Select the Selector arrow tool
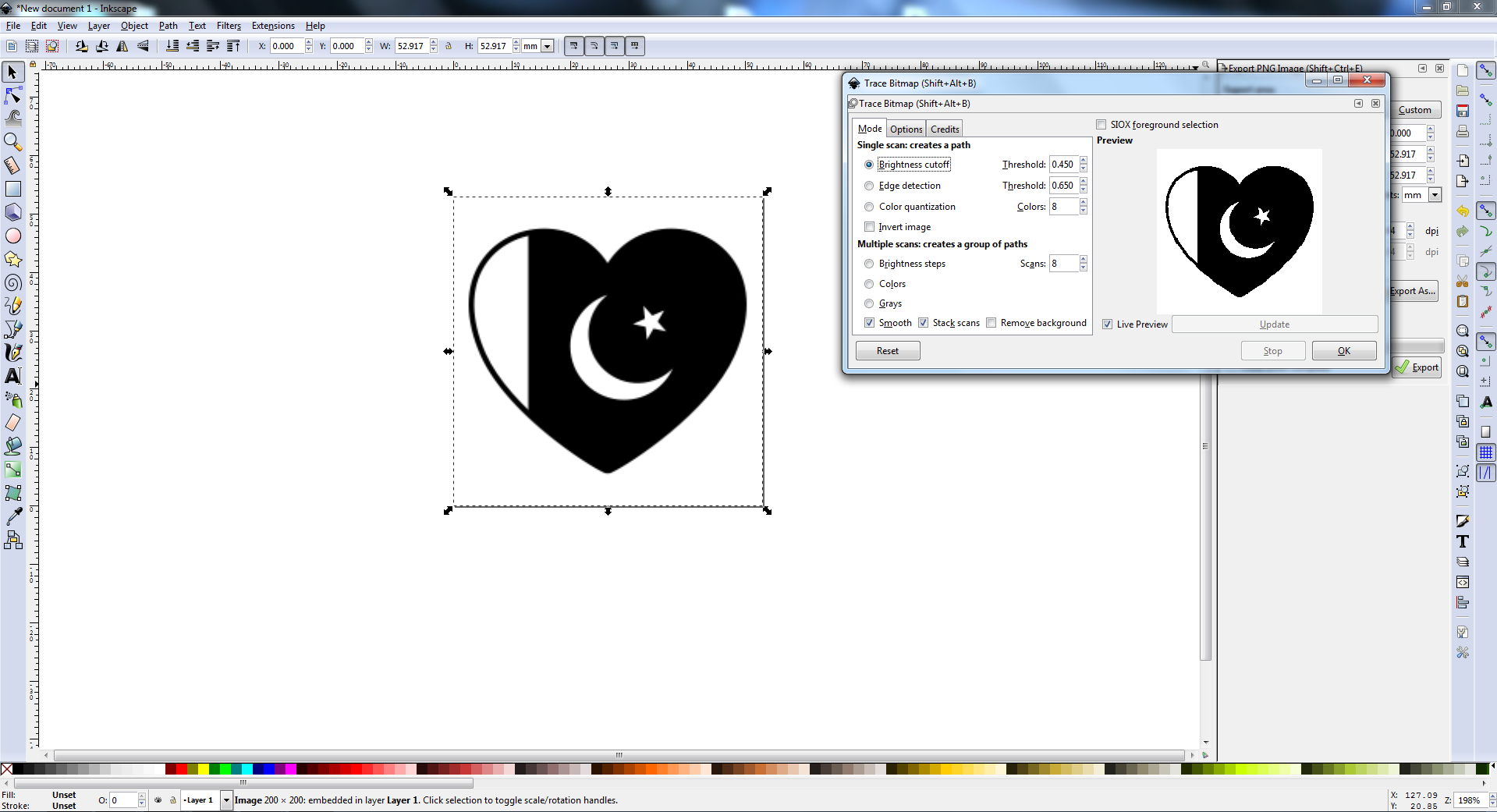The height and width of the screenshot is (812, 1497). [13, 73]
